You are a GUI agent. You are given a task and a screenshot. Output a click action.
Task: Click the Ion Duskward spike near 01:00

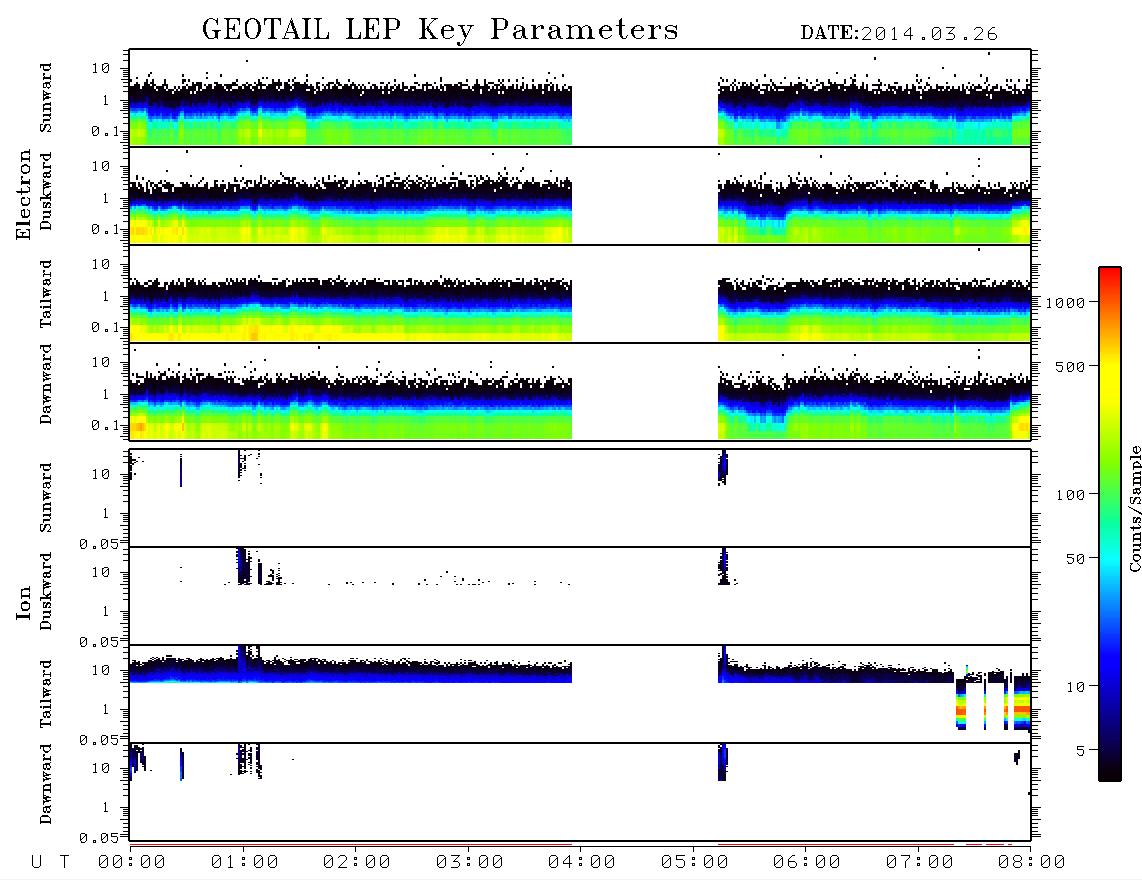point(243,566)
